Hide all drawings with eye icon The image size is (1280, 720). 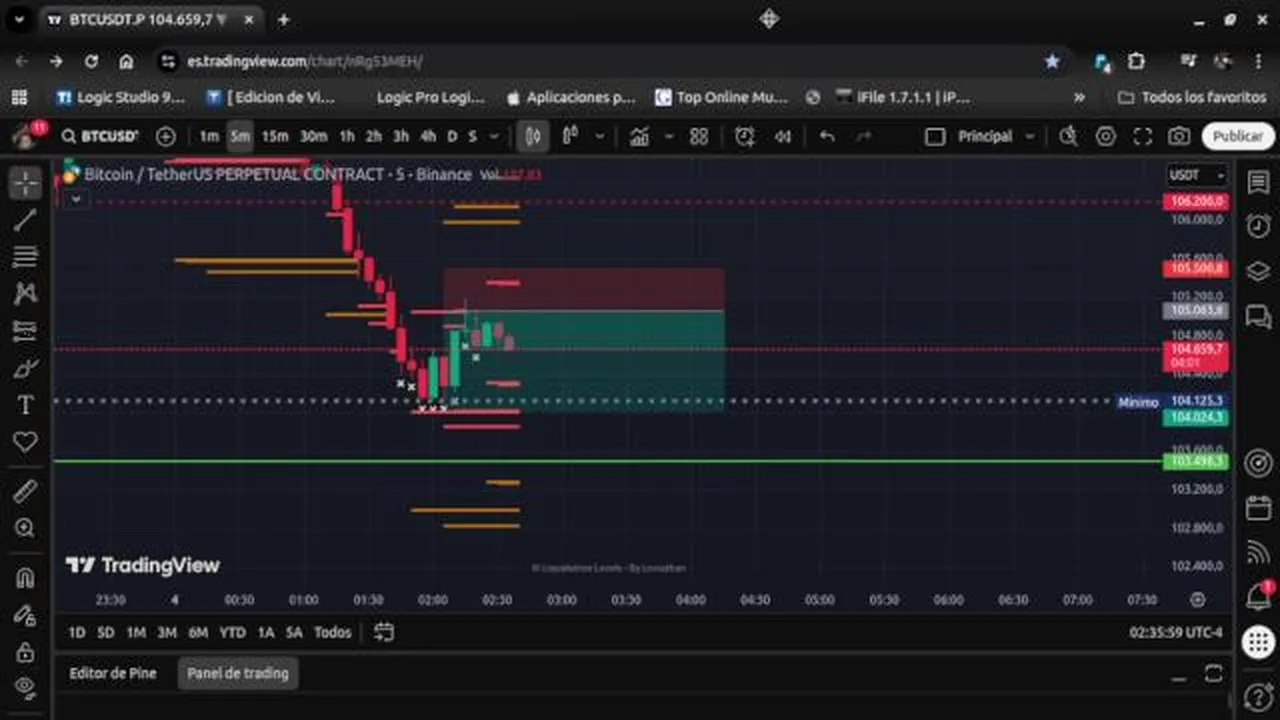point(25,687)
